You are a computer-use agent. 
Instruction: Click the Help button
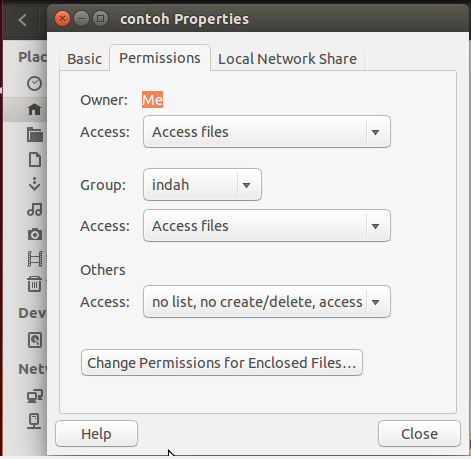96,434
